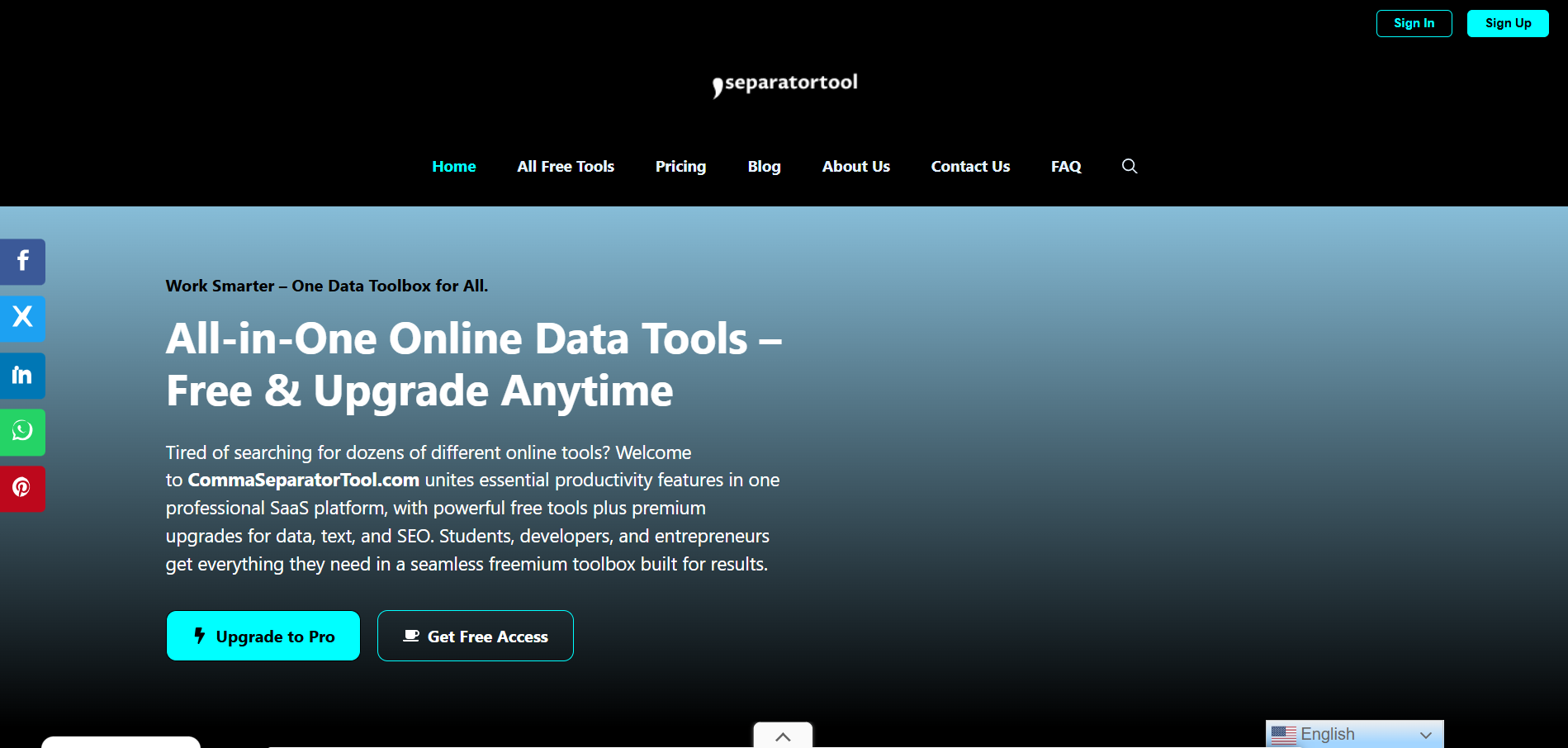
Task: Open the FAQ page
Action: pos(1066,167)
